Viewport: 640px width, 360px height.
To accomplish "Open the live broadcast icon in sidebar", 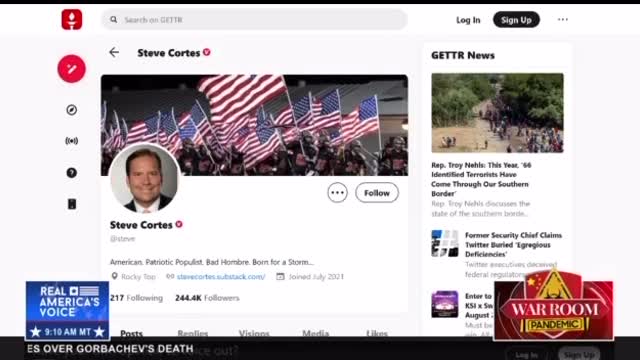I will click(71, 141).
